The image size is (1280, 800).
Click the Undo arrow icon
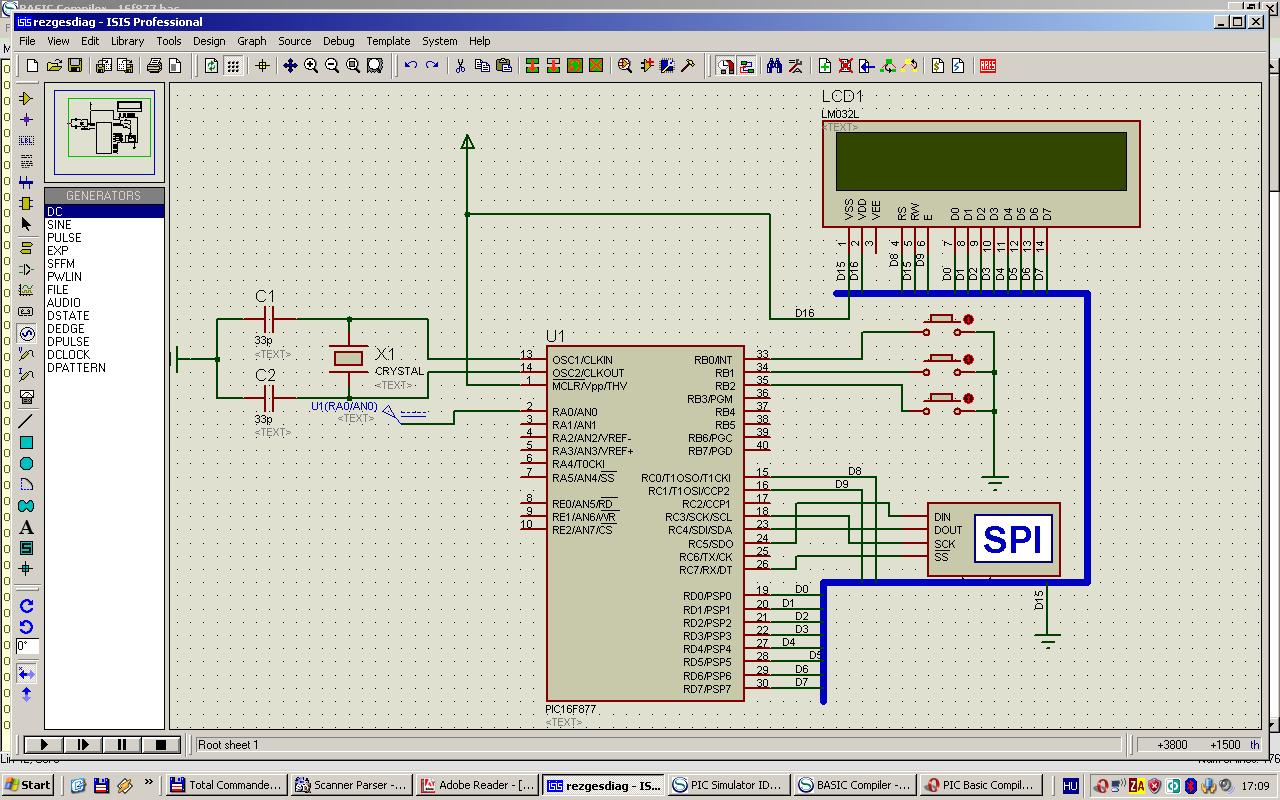[410, 66]
